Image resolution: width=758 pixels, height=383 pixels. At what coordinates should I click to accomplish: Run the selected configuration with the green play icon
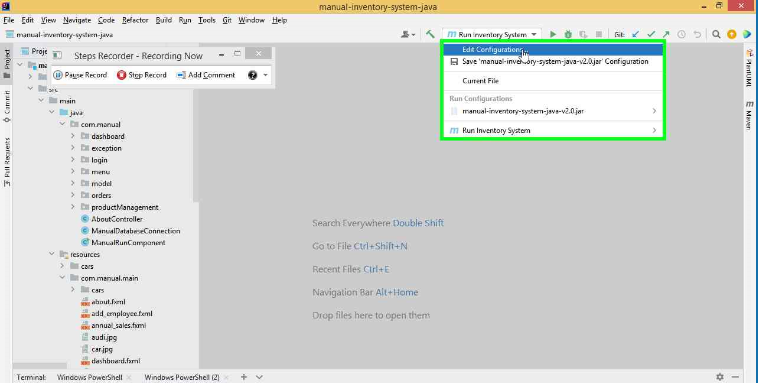pyautogui.click(x=553, y=34)
